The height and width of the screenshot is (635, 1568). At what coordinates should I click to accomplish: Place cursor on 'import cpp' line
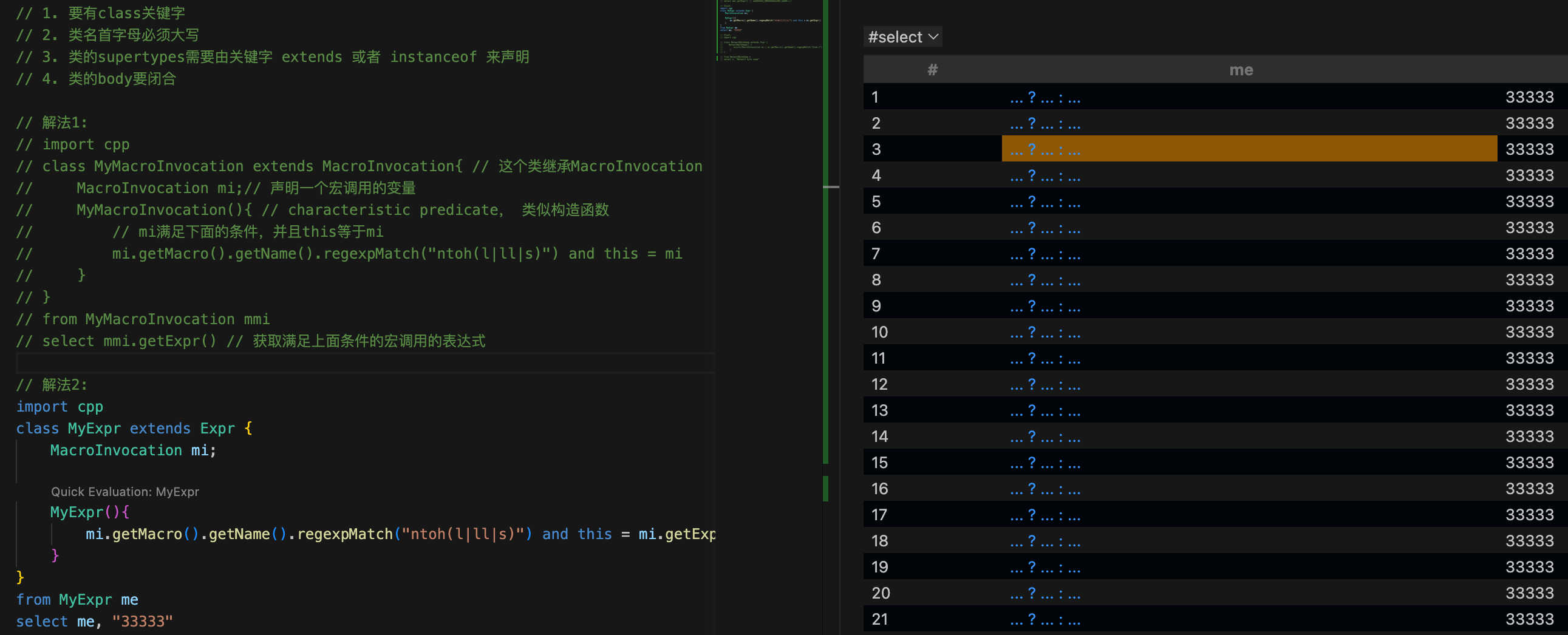60,407
